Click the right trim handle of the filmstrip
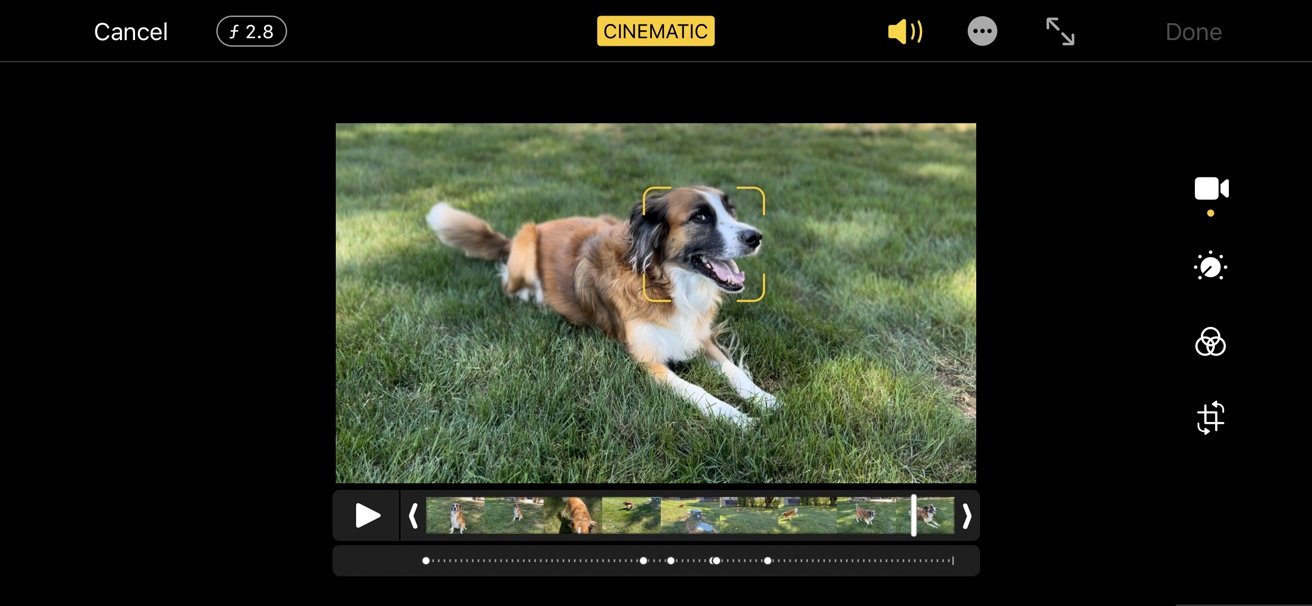The width and height of the screenshot is (1312, 606). coord(966,516)
